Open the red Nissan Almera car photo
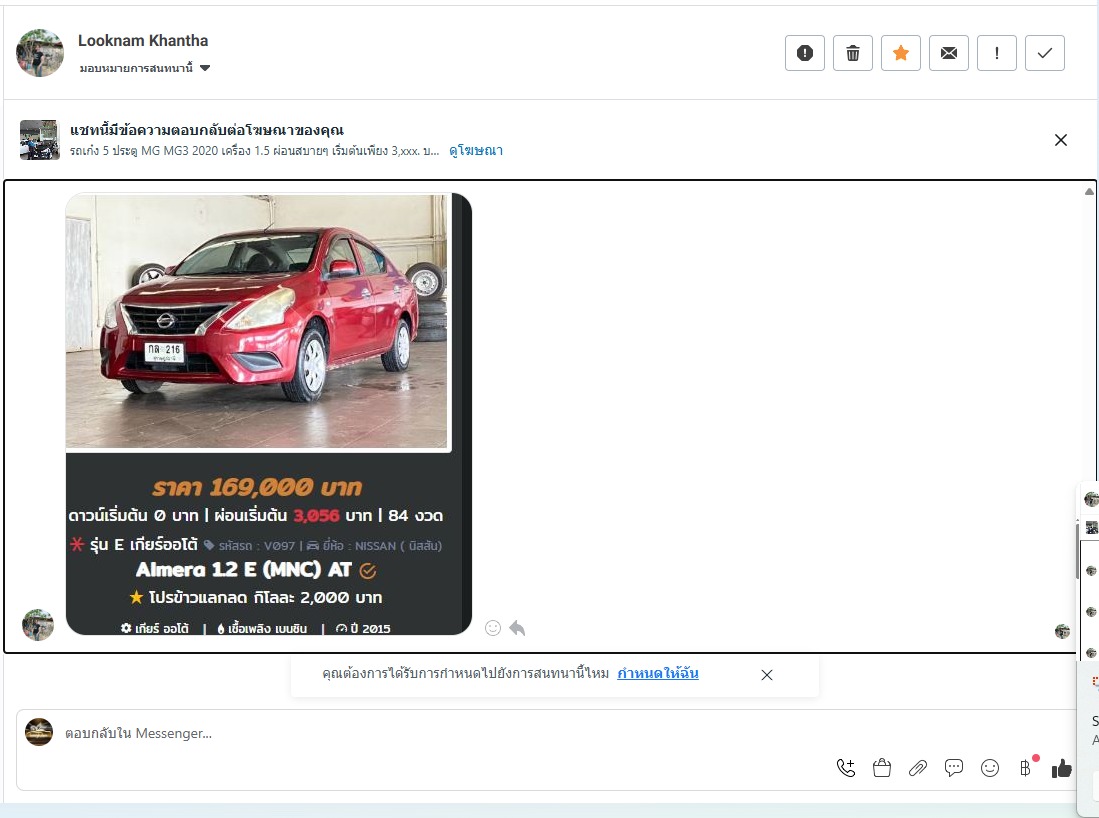Viewport: 1099px width, 818px height. tap(257, 321)
